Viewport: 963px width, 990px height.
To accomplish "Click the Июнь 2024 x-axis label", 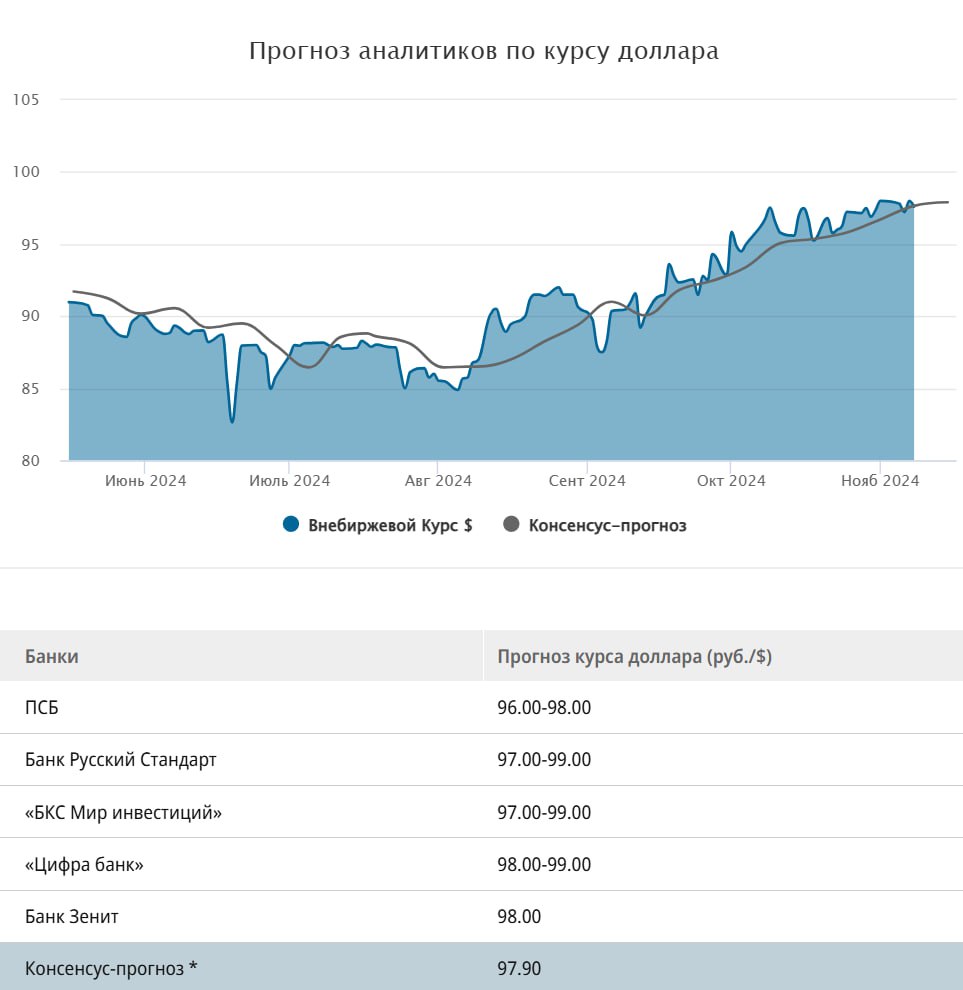I will (x=145, y=481).
